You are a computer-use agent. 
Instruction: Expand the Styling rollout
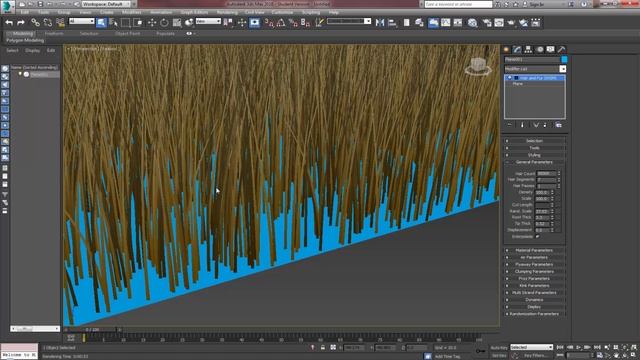pyautogui.click(x=535, y=155)
